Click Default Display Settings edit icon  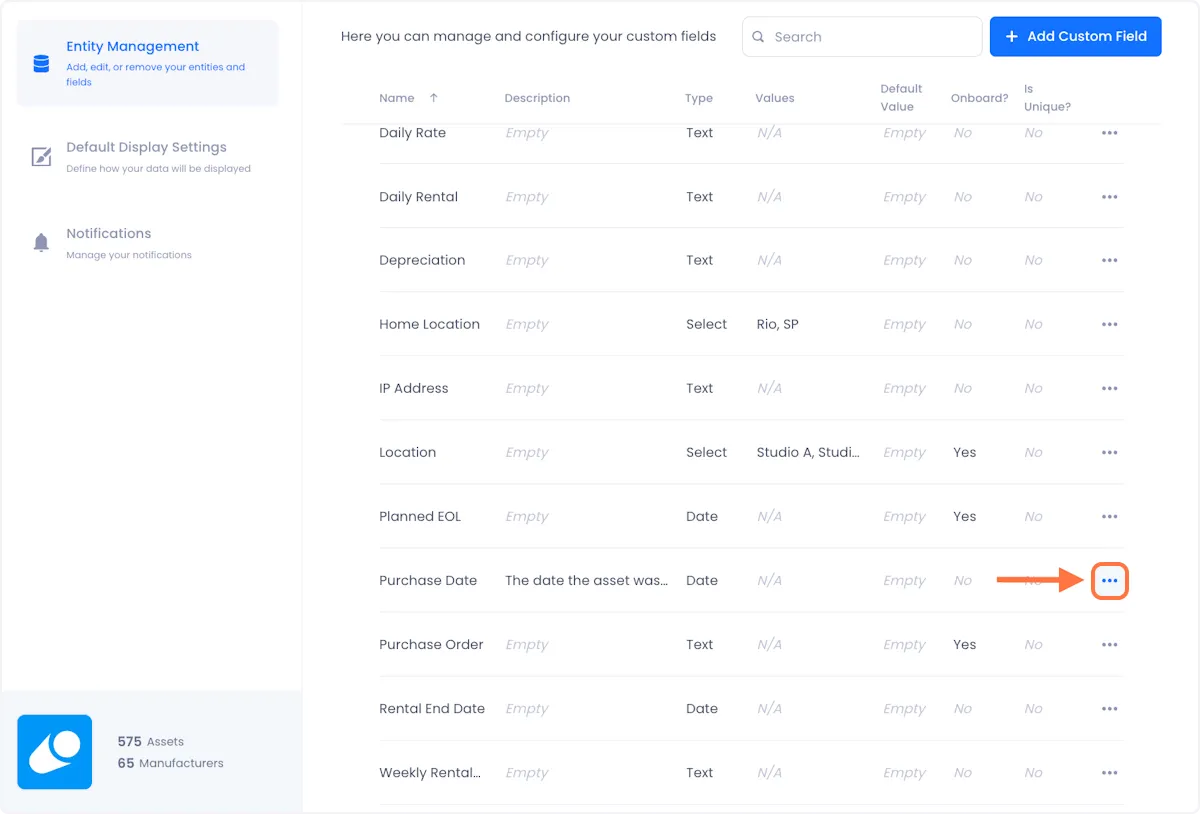(x=41, y=157)
